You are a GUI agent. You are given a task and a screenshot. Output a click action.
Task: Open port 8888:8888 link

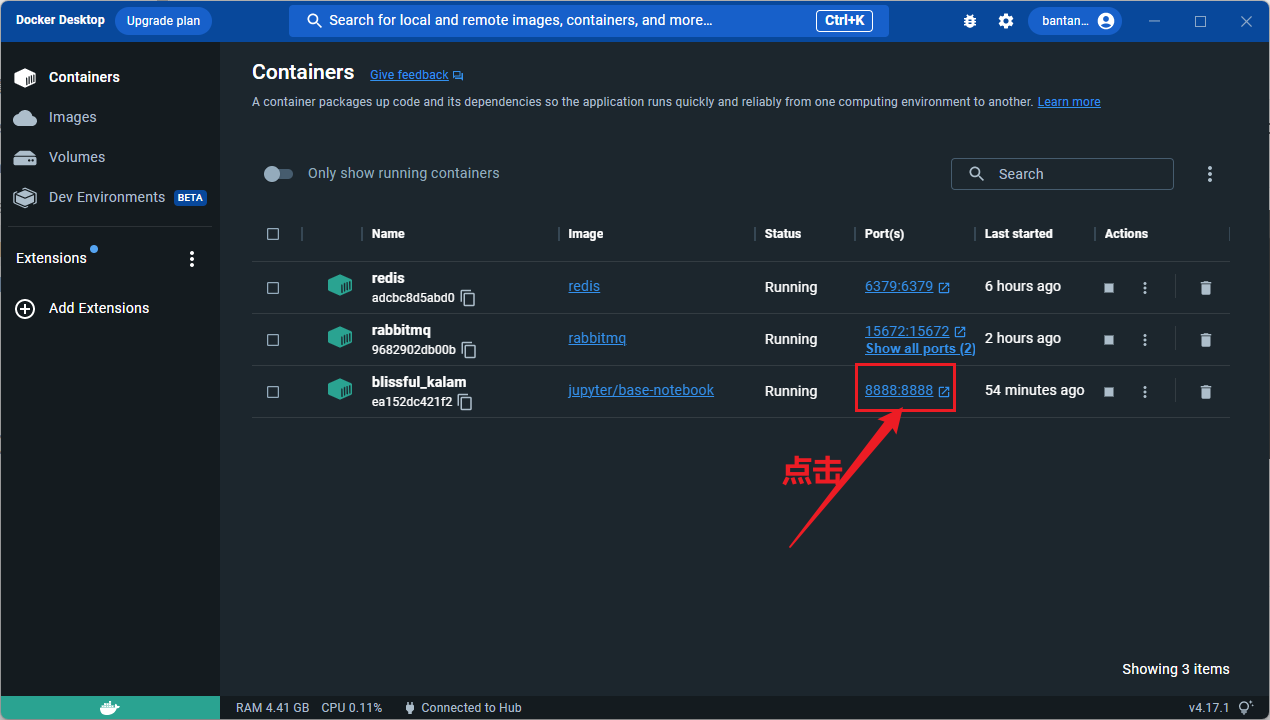coord(899,391)
